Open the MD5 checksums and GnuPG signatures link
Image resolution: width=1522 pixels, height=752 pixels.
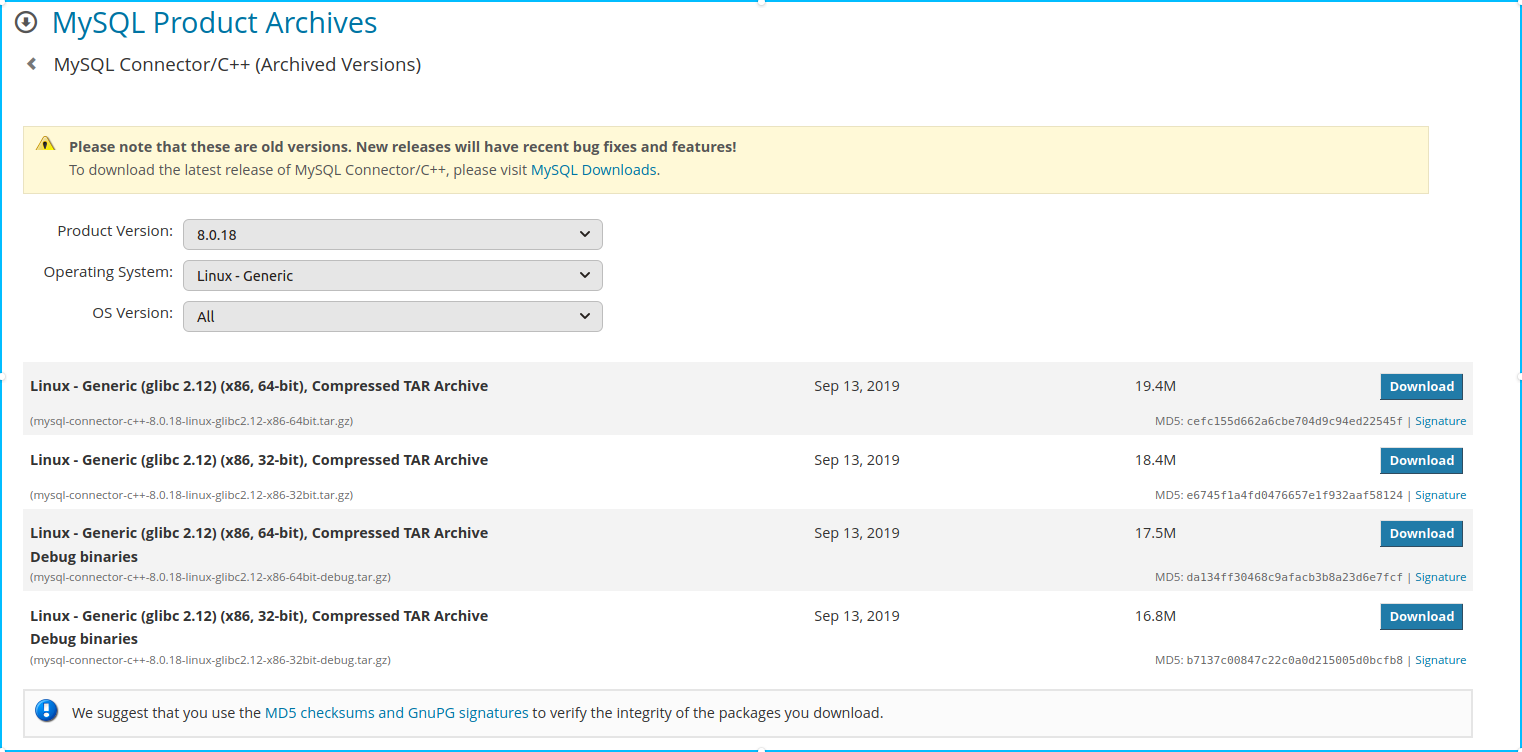tap(396, 713)
